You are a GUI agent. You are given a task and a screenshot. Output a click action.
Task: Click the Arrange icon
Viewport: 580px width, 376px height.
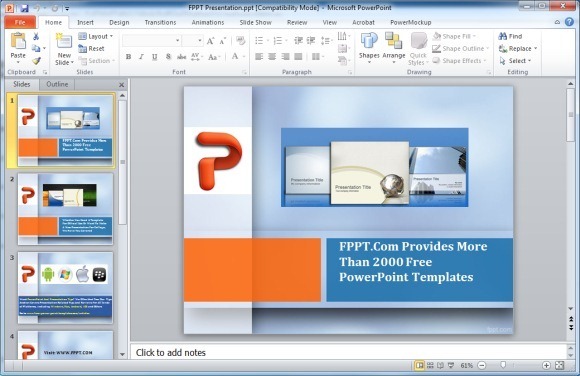pyautogui.click(x=393, y=41)
